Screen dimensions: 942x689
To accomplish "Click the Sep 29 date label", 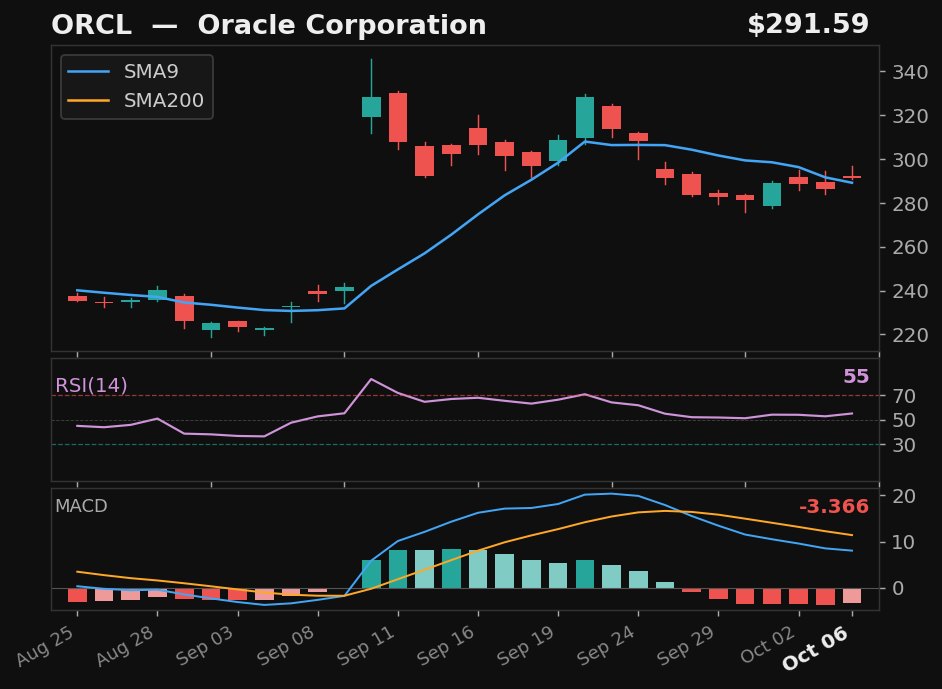I will (687, 645).
